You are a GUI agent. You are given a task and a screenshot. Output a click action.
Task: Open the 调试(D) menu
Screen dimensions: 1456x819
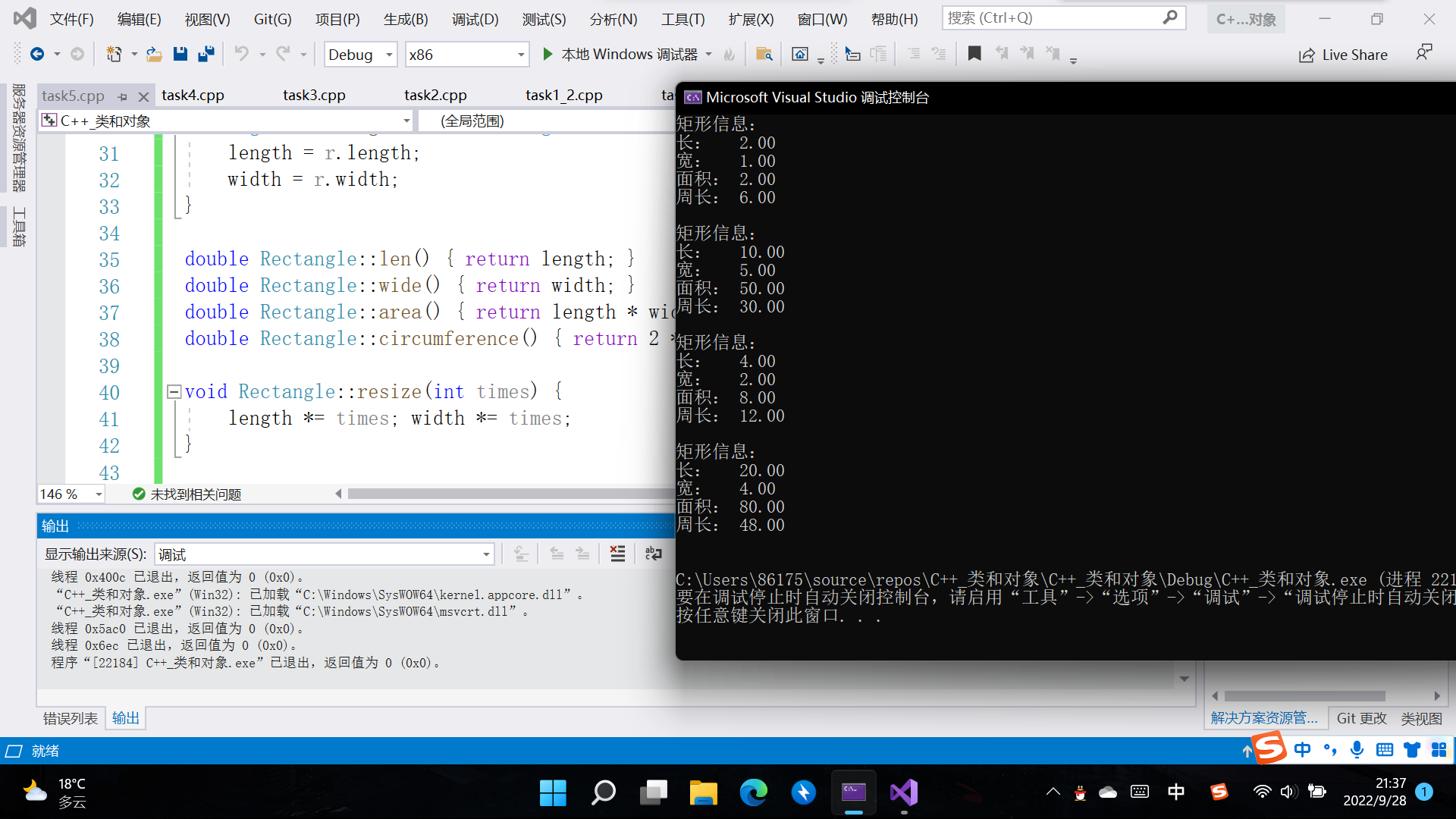pyautogui.click(x=475, y=19)
